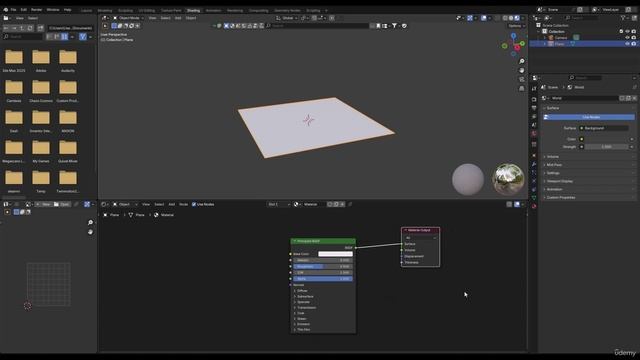Click the viewport pan hand icon
This screenshot has height=360, width=640.
(522, 70)
